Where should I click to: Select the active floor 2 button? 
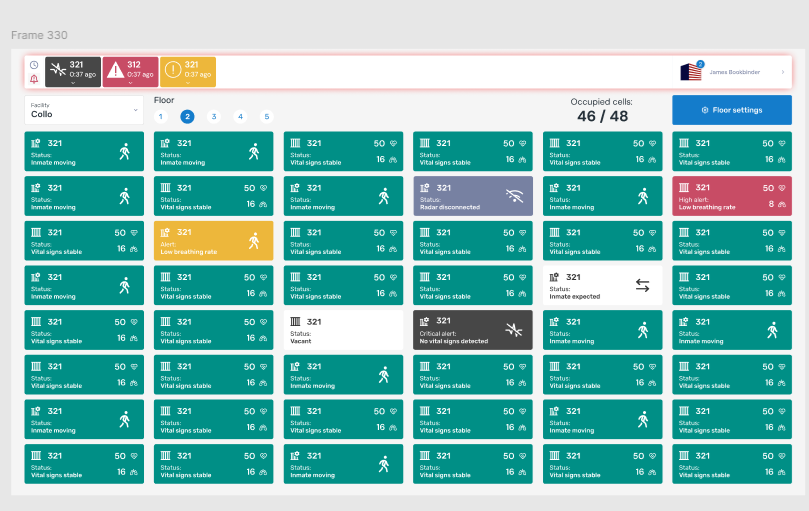click(187, 117)
